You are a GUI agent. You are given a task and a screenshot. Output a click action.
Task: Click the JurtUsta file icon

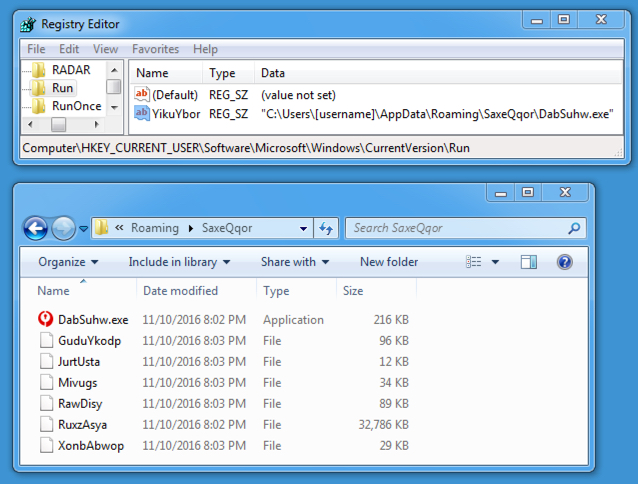pos(46,362)
